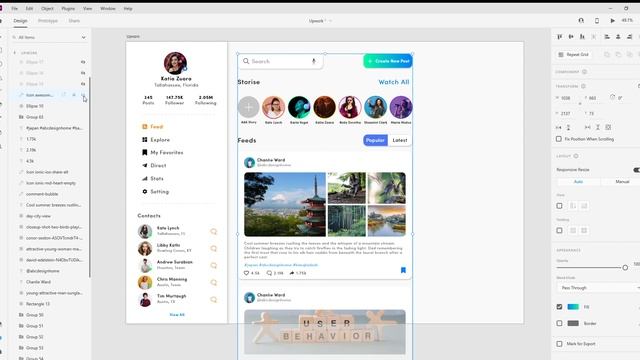Viewport: 640px width, 360px height.
Task: Click the bookmark icon on the first post
Action: coord(403,270)
